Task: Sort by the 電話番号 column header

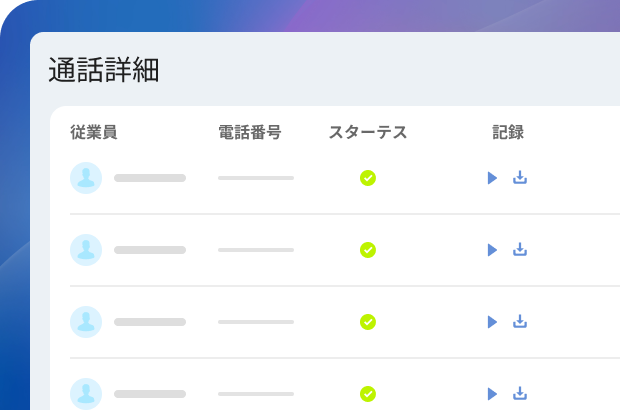Action: coord(249,132)
